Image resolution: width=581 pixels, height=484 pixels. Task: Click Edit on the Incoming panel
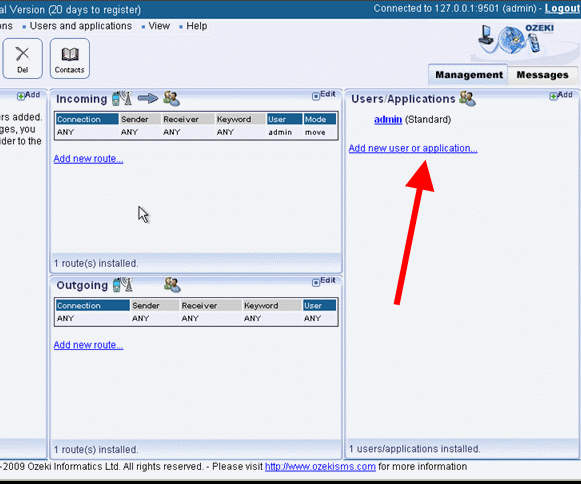click(x=324, y=95)
